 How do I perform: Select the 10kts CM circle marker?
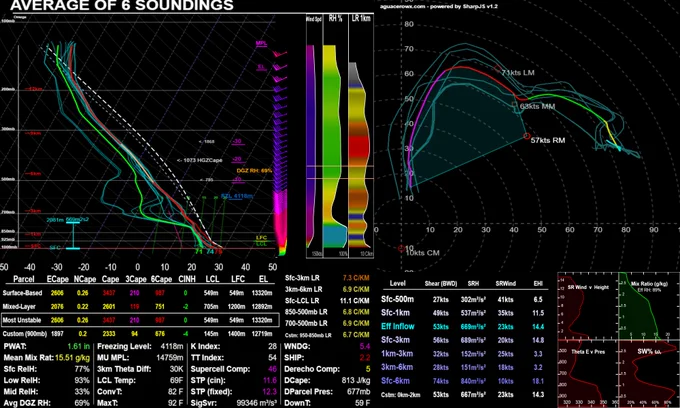[401, 248]
